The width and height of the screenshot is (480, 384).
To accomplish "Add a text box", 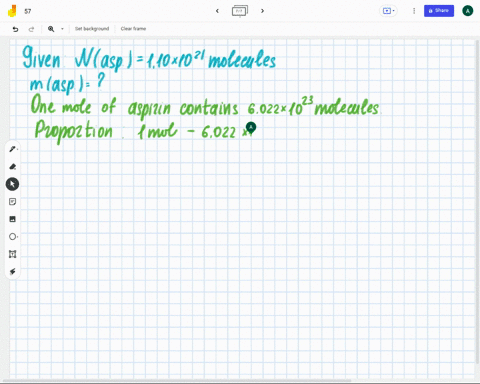I will point(12,254).
